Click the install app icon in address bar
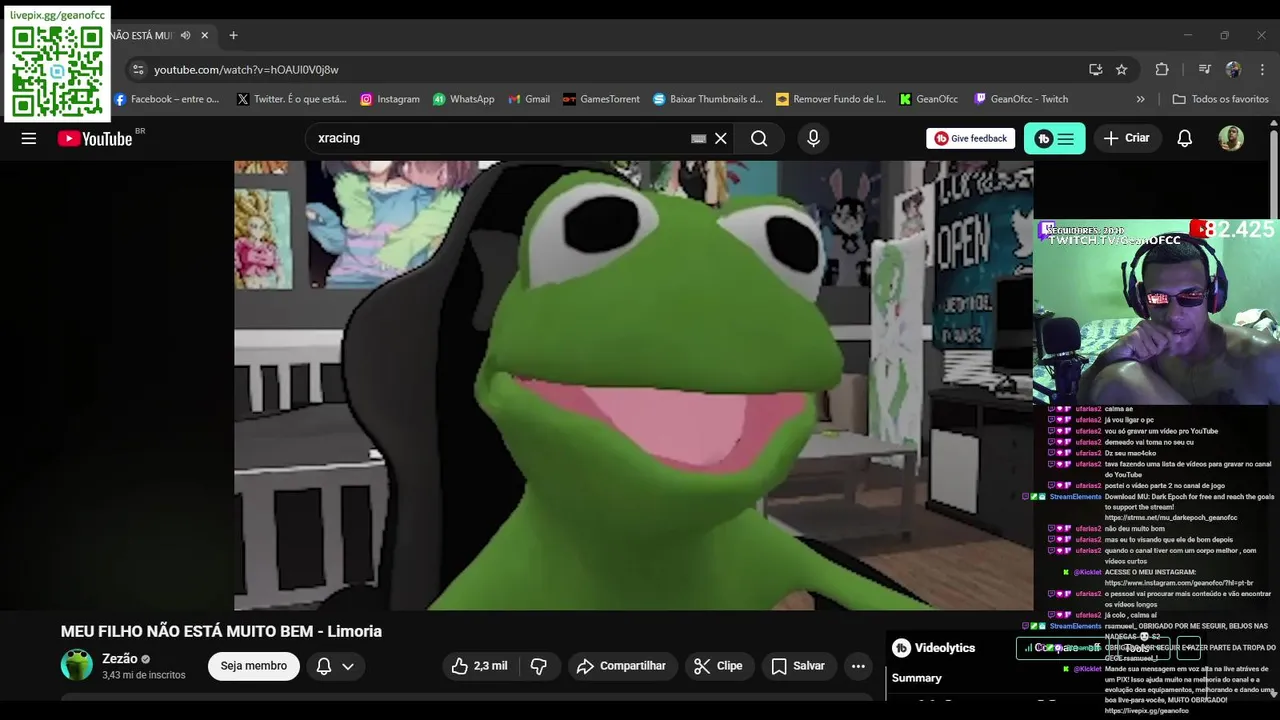Viewport: 1280px width, 720px height. [1095, 70]
